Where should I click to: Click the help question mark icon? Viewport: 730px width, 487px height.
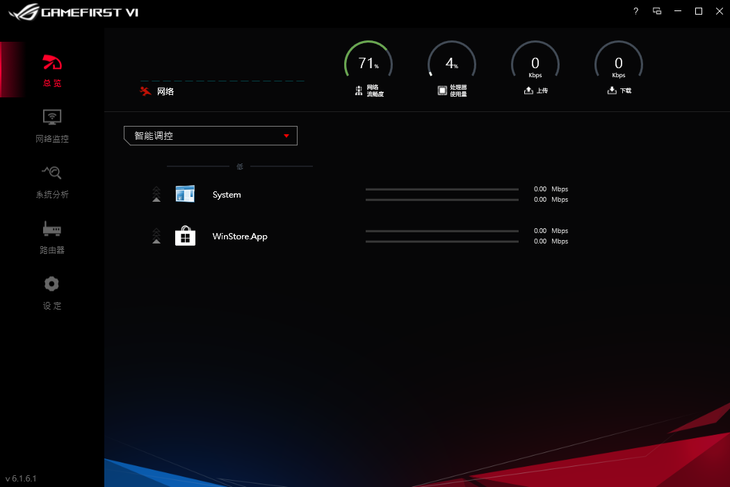(x=636, y=11)
